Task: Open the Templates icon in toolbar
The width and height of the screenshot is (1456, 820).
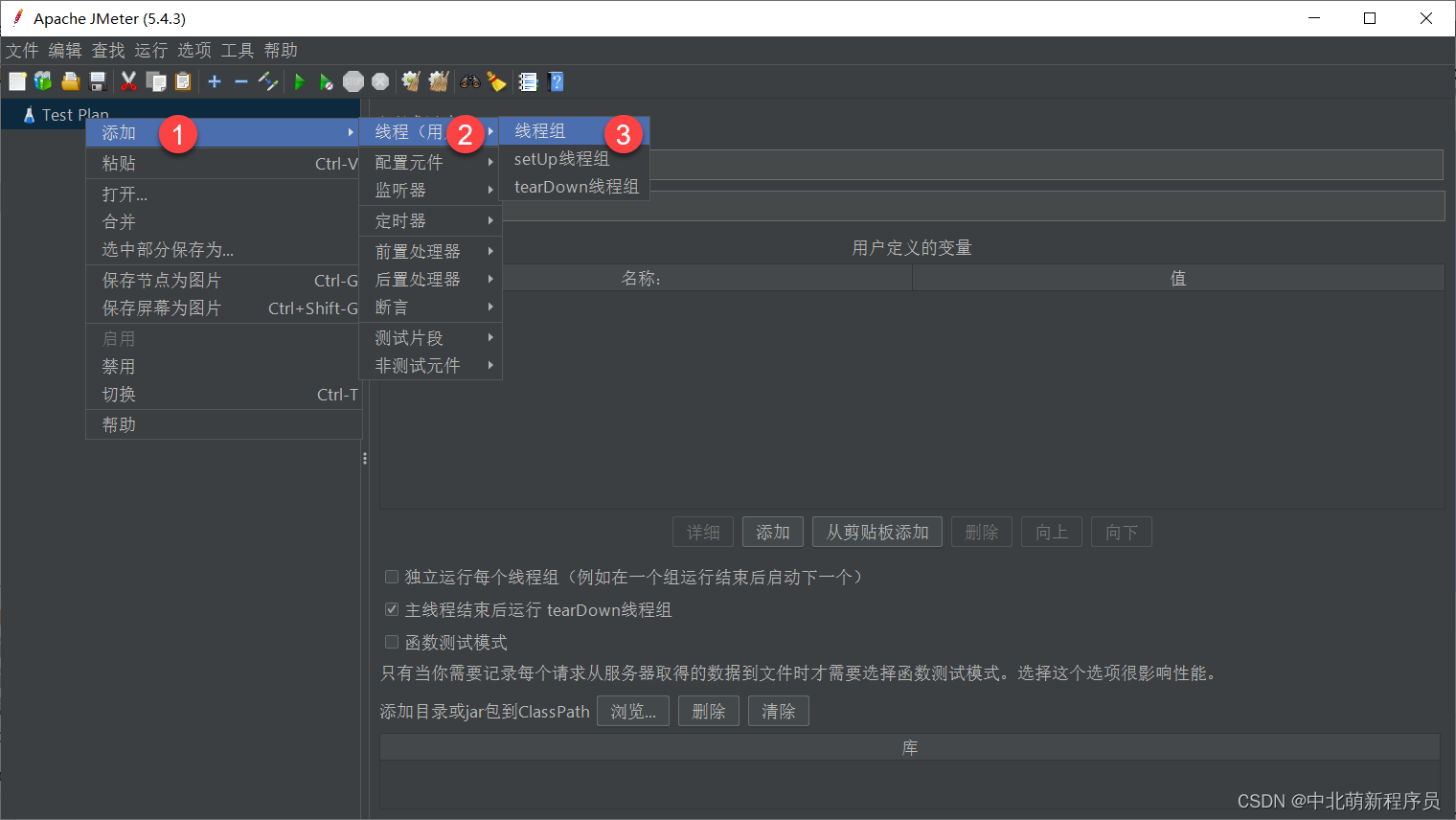Action: click(43, 81)
